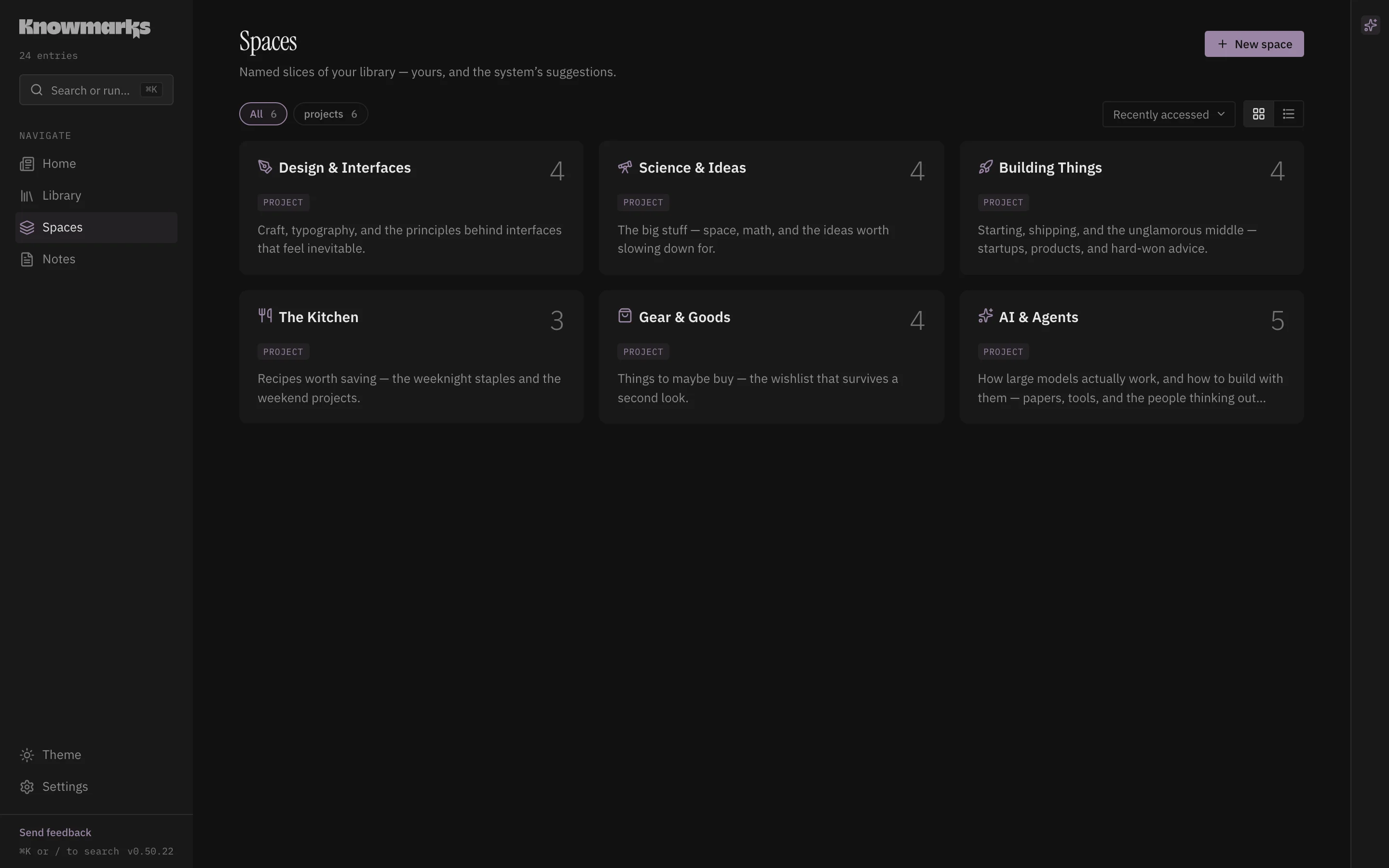
Task: Click the sparkles icon on AI & Agents
Action: pyautogui.click(x=985, y=316)
